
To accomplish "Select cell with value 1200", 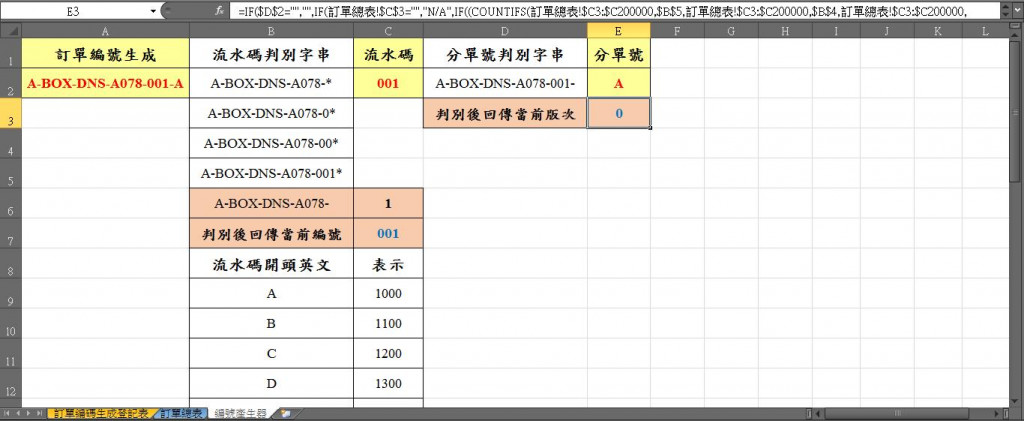I will coord(388,353).
